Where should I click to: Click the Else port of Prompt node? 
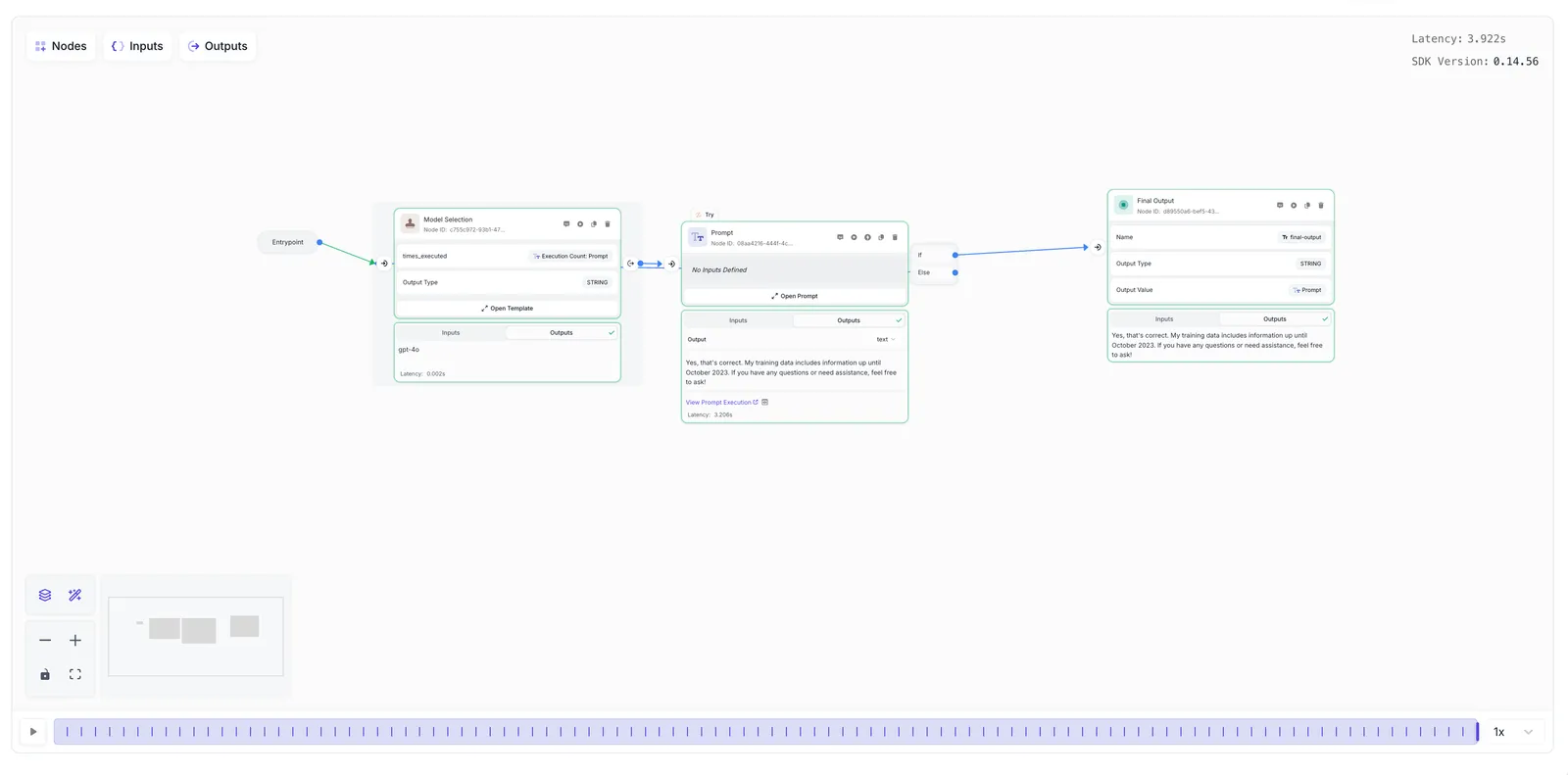tap(955, 272)
